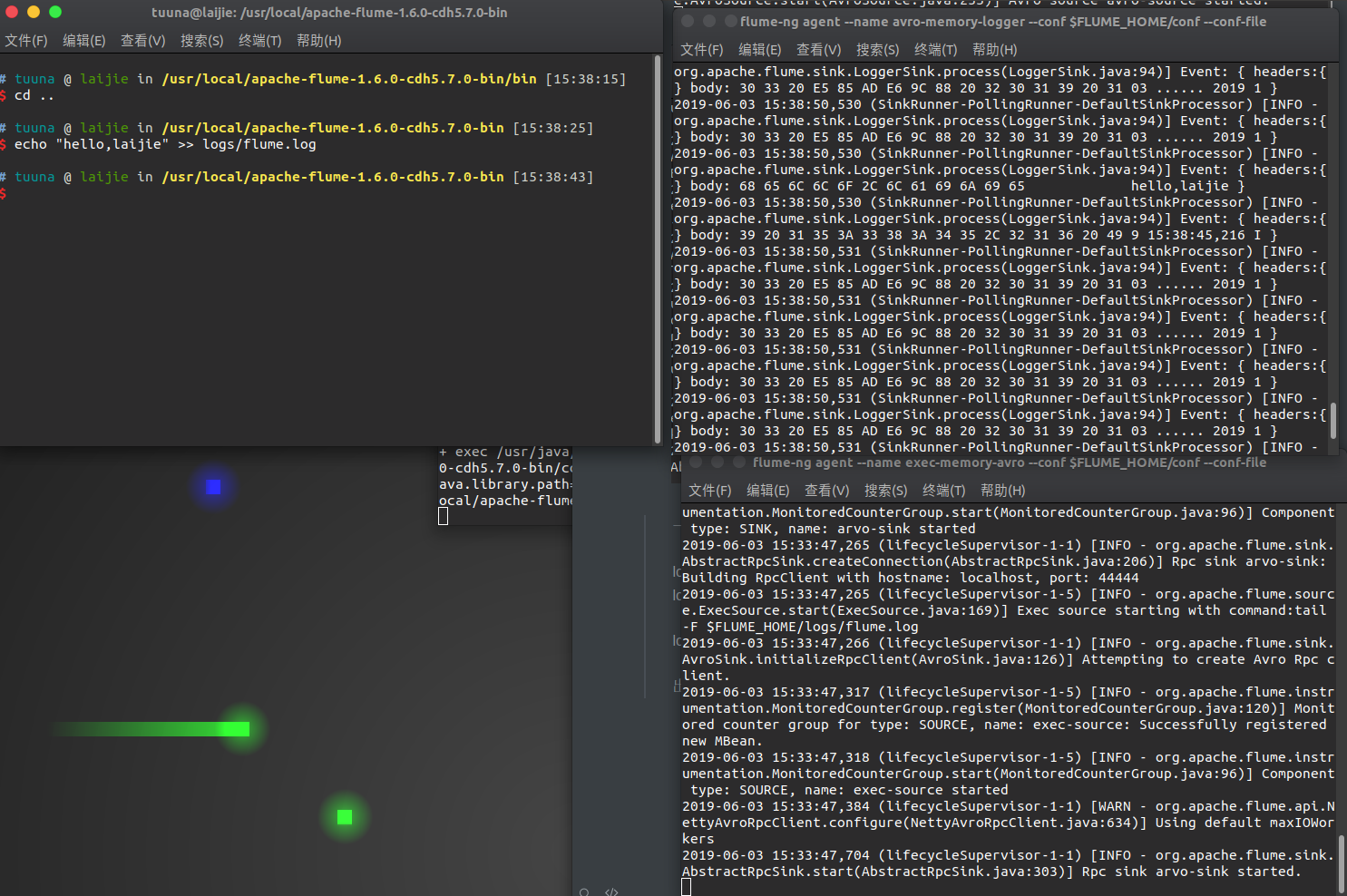This screenshot has height=896, width=1347.
Task: Click the 'lient.' wrapped line
Action: tap(707, 676)
